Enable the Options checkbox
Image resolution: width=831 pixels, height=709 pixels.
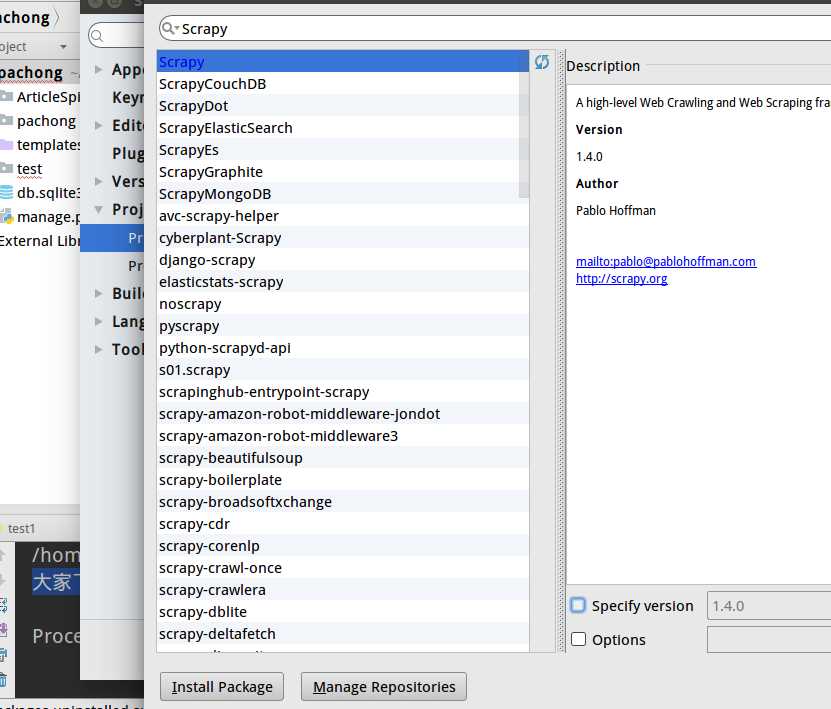point(578,639)
